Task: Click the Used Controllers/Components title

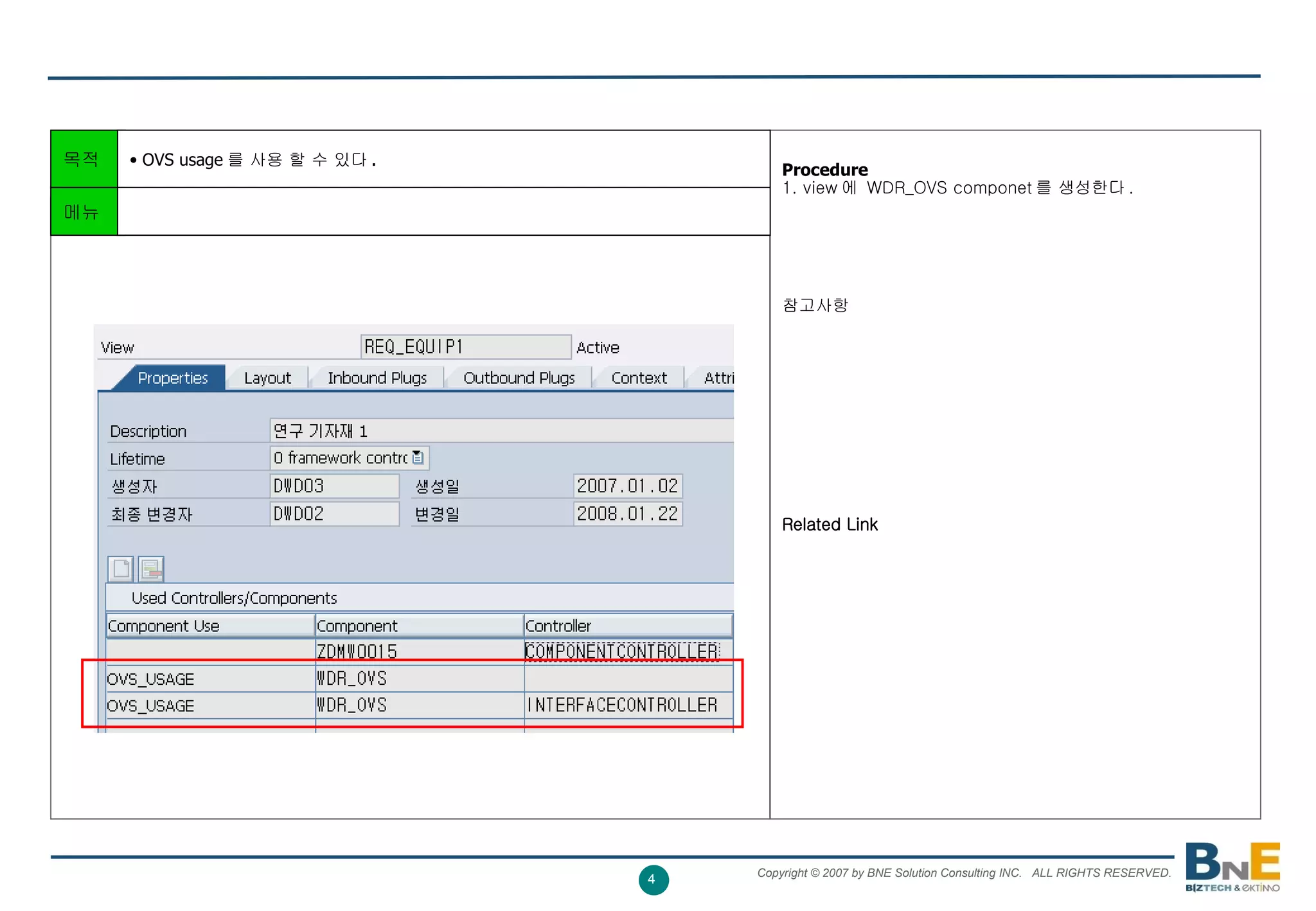Action: tap(234, 598)
